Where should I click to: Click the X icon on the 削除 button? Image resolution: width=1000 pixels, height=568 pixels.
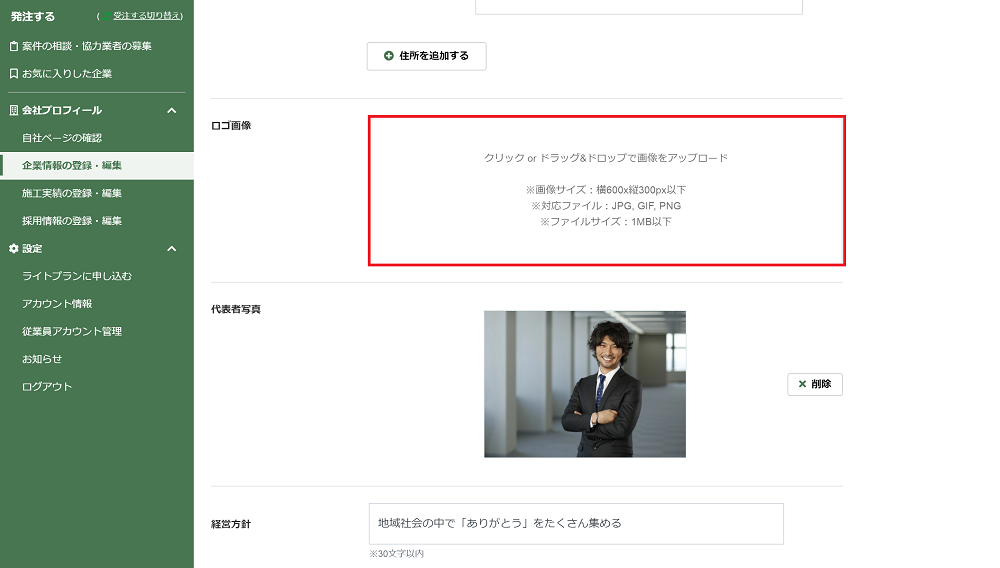pos(802,384)
